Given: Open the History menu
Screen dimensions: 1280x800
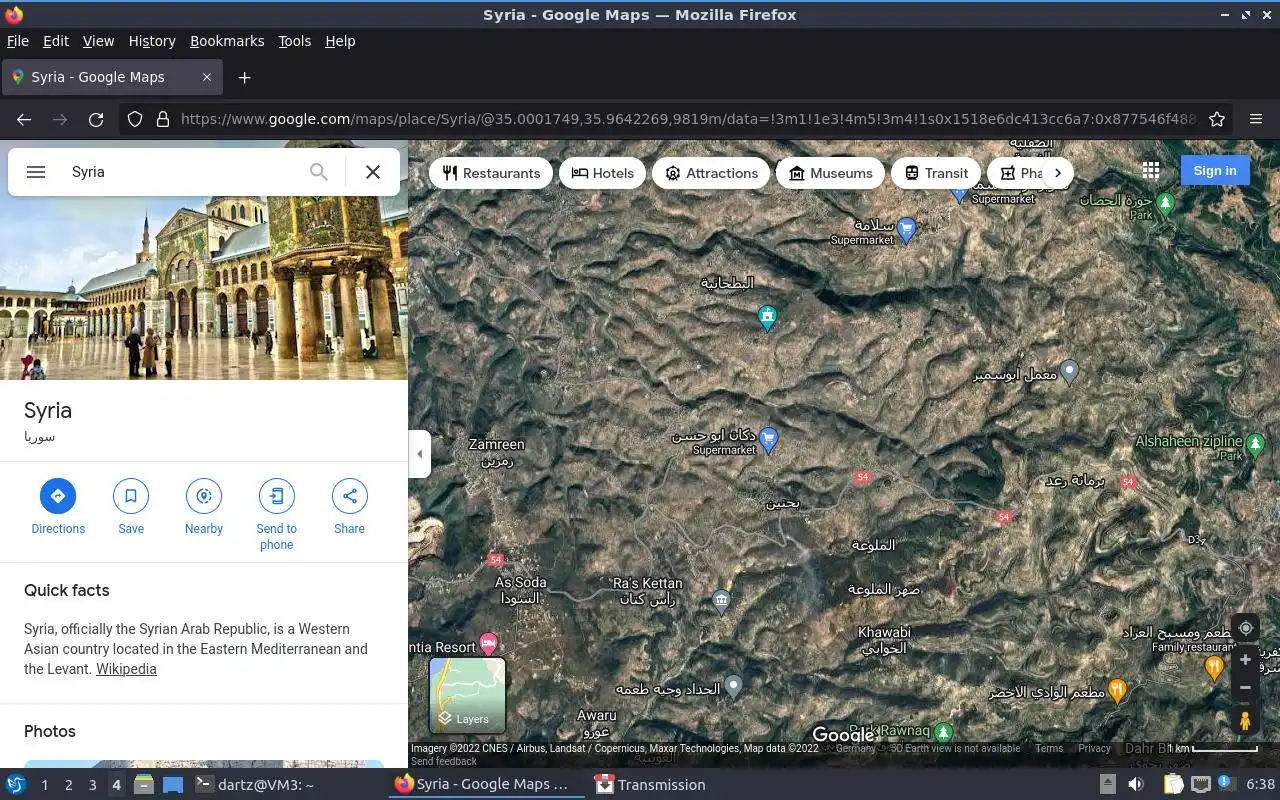Looking at the screenshot, I should click(152, 41).
